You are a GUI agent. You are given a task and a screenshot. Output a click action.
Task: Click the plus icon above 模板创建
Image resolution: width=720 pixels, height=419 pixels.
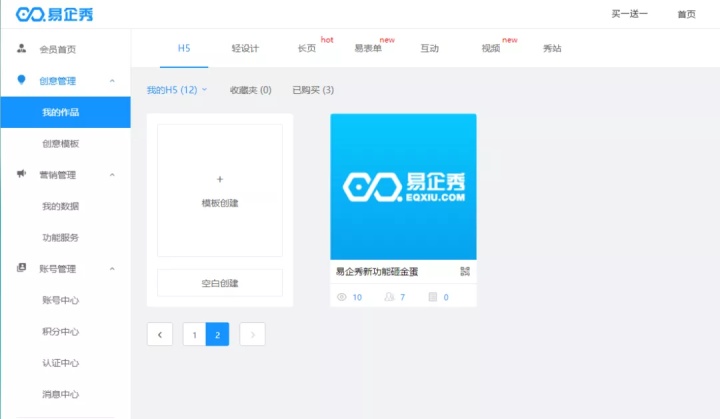point(220,179)
